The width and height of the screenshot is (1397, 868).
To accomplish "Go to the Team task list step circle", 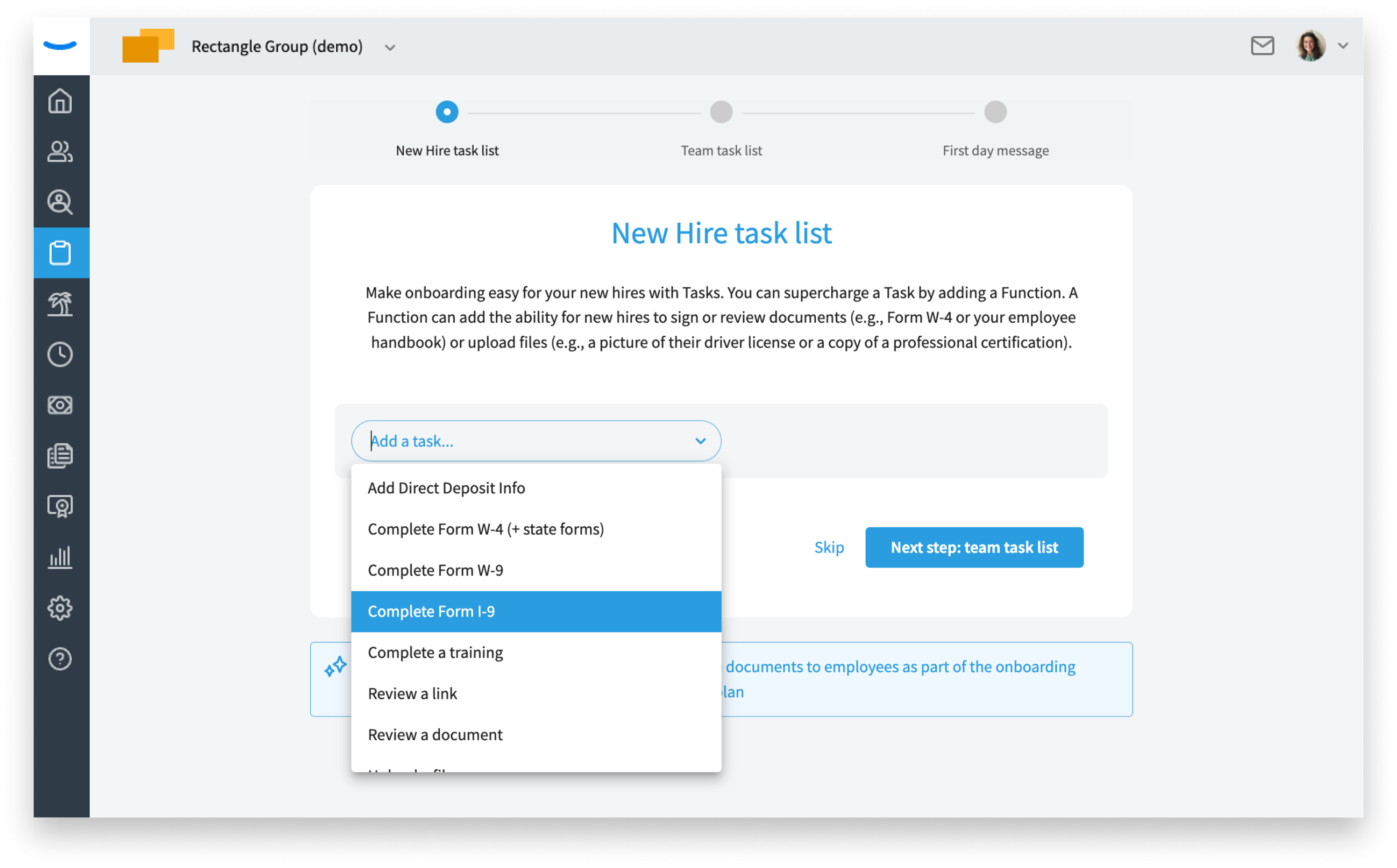I will (x=721, y=112).
